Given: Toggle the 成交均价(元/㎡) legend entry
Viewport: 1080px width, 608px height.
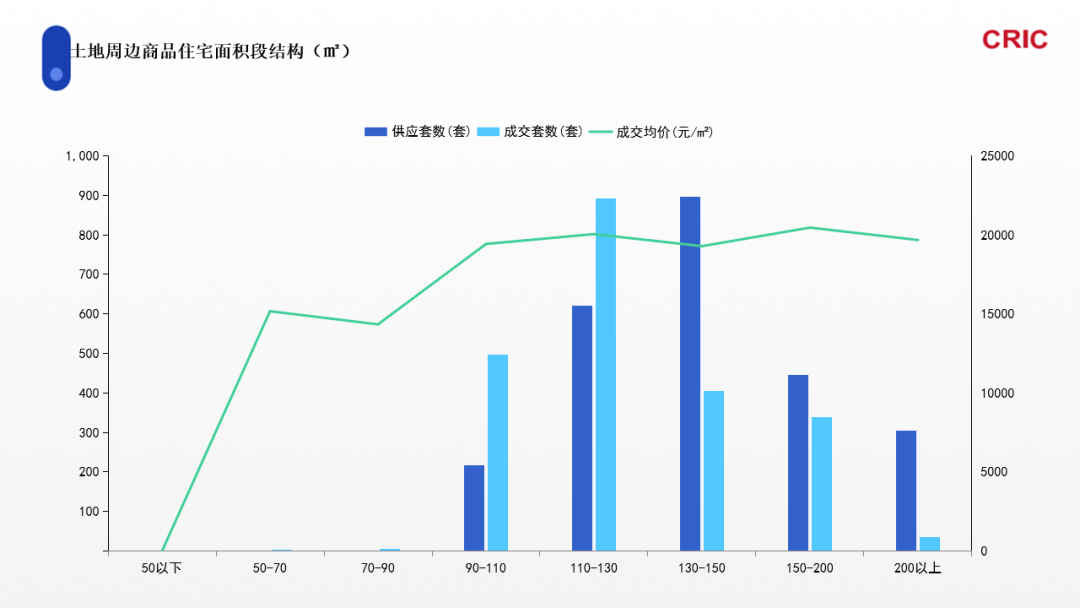Looking at the screenshot, I should tap(651, 132).
